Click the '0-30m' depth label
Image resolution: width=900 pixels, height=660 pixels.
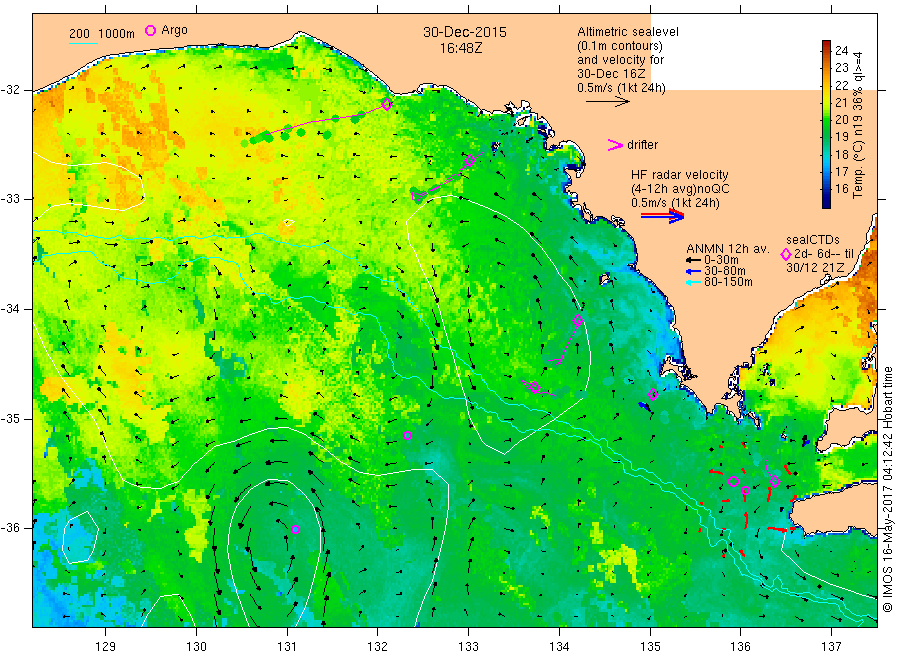click(x=721, y=260)
